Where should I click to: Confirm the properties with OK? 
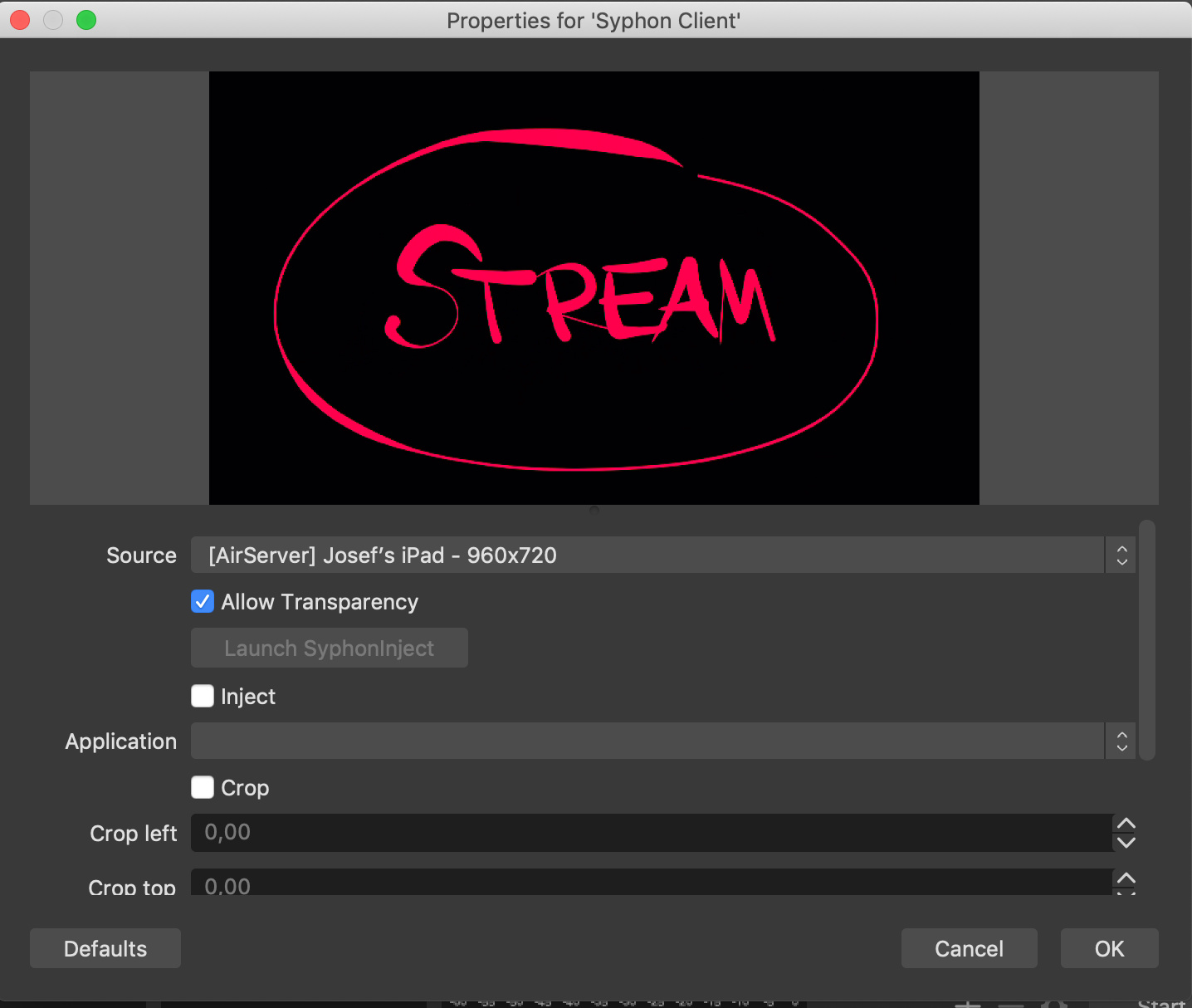click(x=1109, y=948)
